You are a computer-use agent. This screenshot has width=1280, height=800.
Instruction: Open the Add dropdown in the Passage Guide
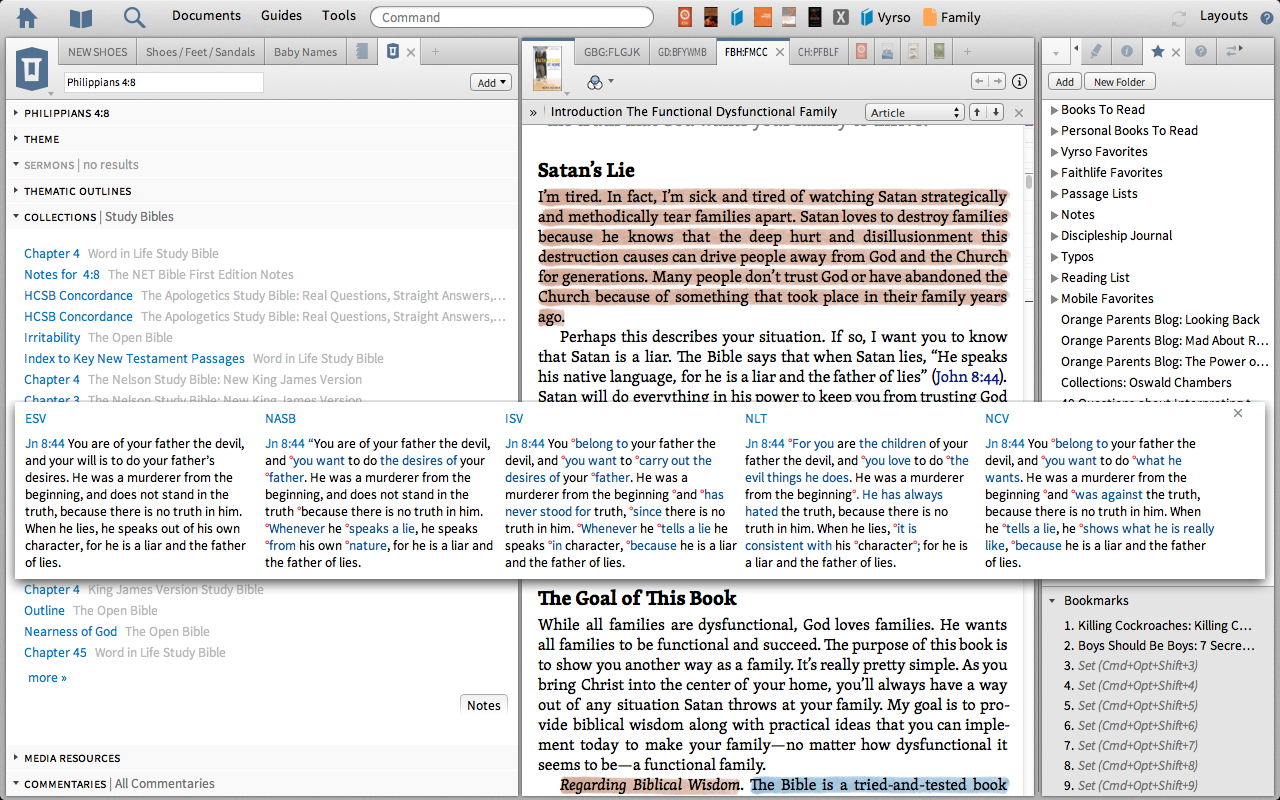pyautogui.click(x=491, y=83)
